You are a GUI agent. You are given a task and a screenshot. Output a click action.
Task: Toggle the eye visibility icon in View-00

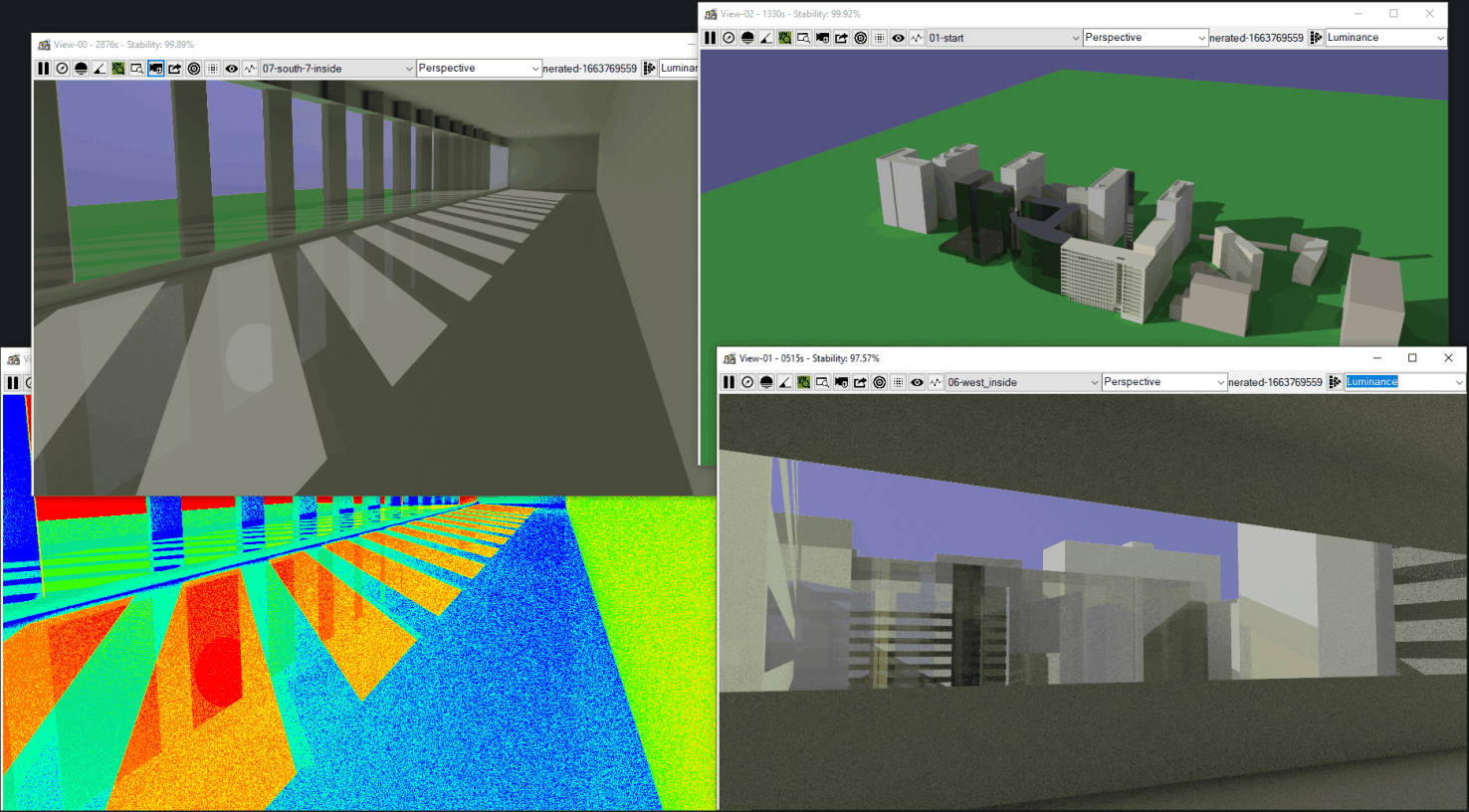pos(231,68)
